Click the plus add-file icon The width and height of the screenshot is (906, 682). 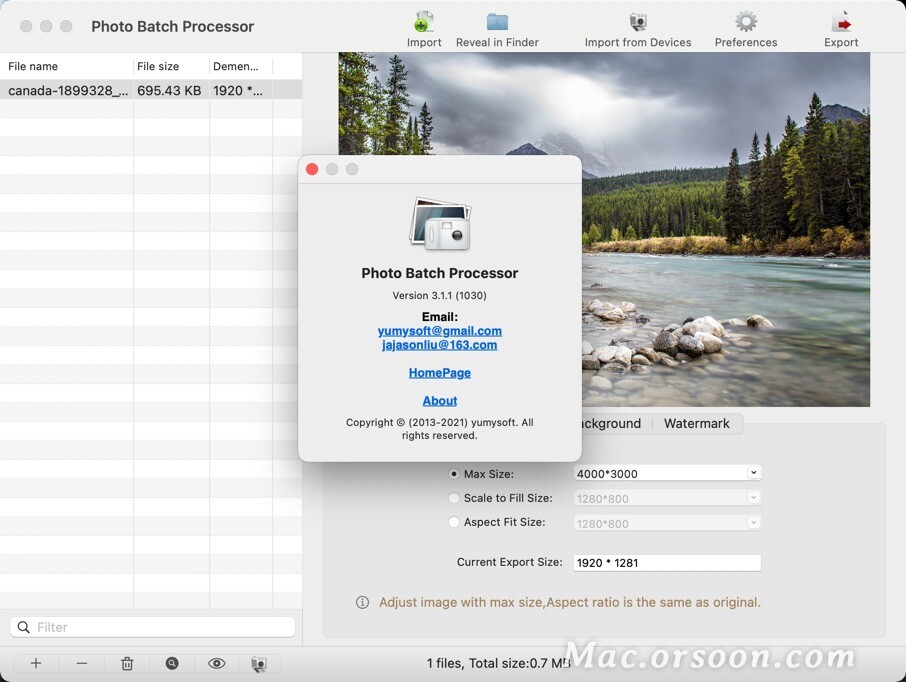click(x=36, y=663)
